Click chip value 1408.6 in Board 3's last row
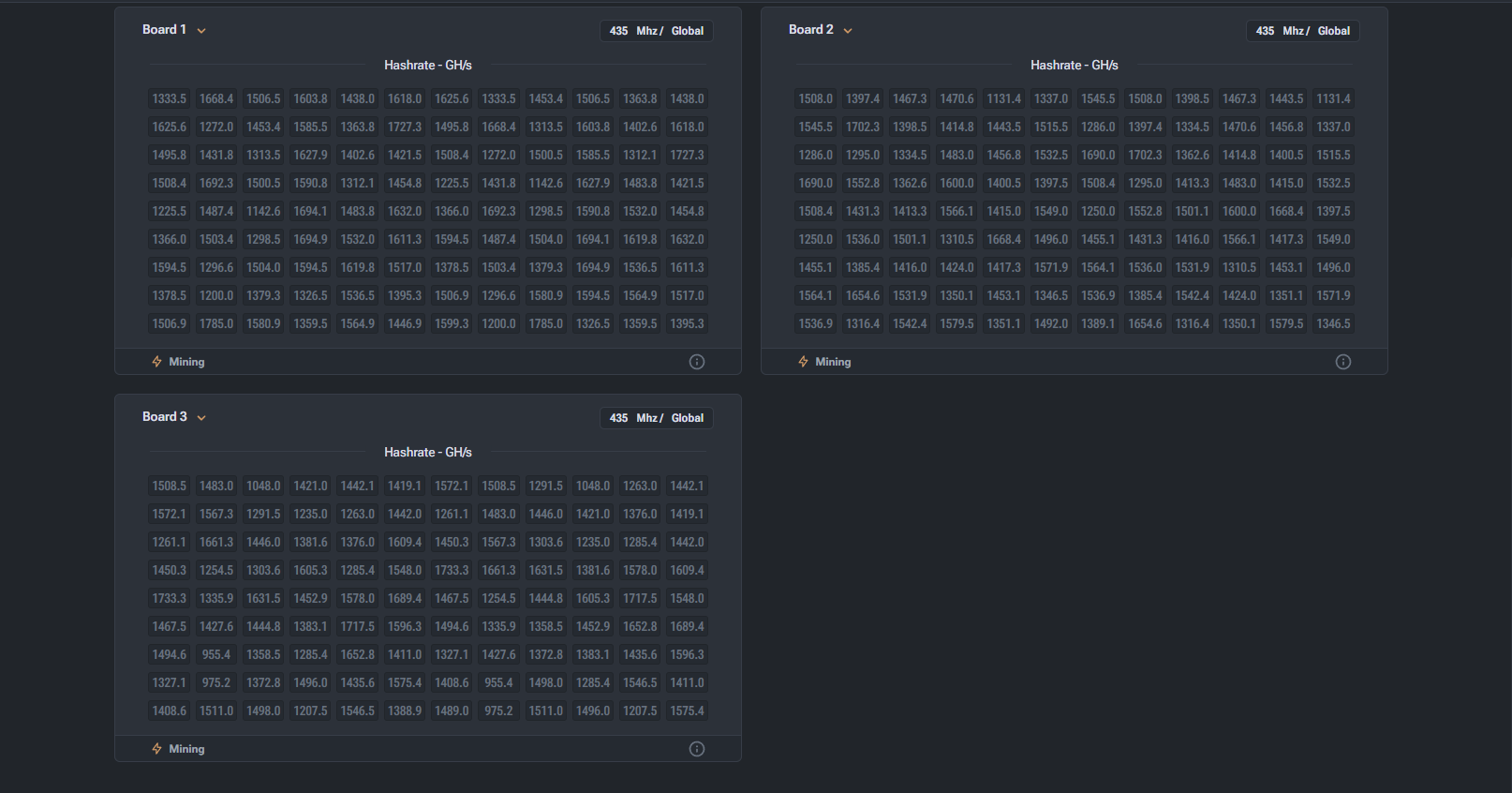 [170, 711]
